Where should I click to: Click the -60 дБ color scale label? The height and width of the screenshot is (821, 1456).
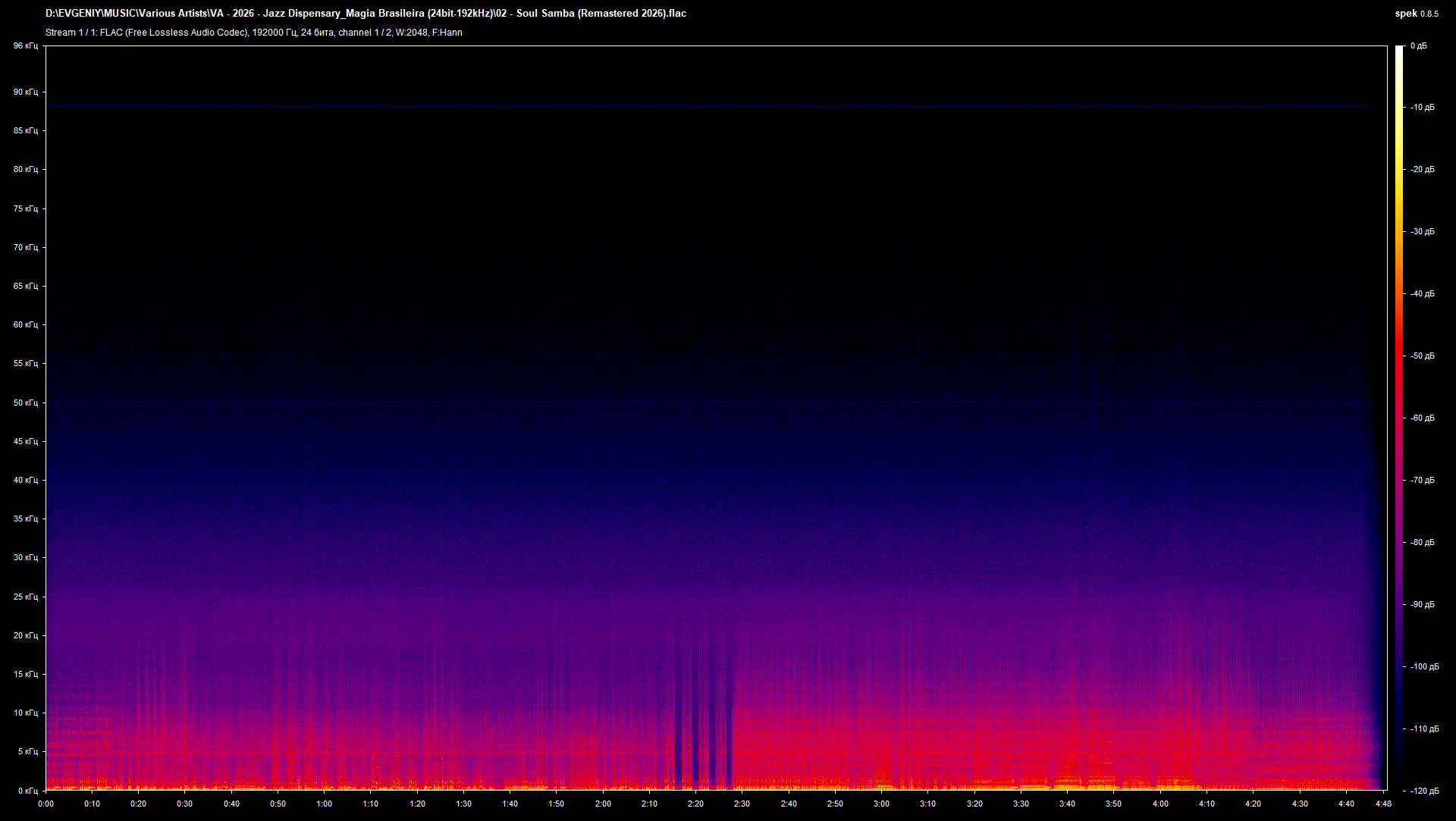[x=1423, y=418]
